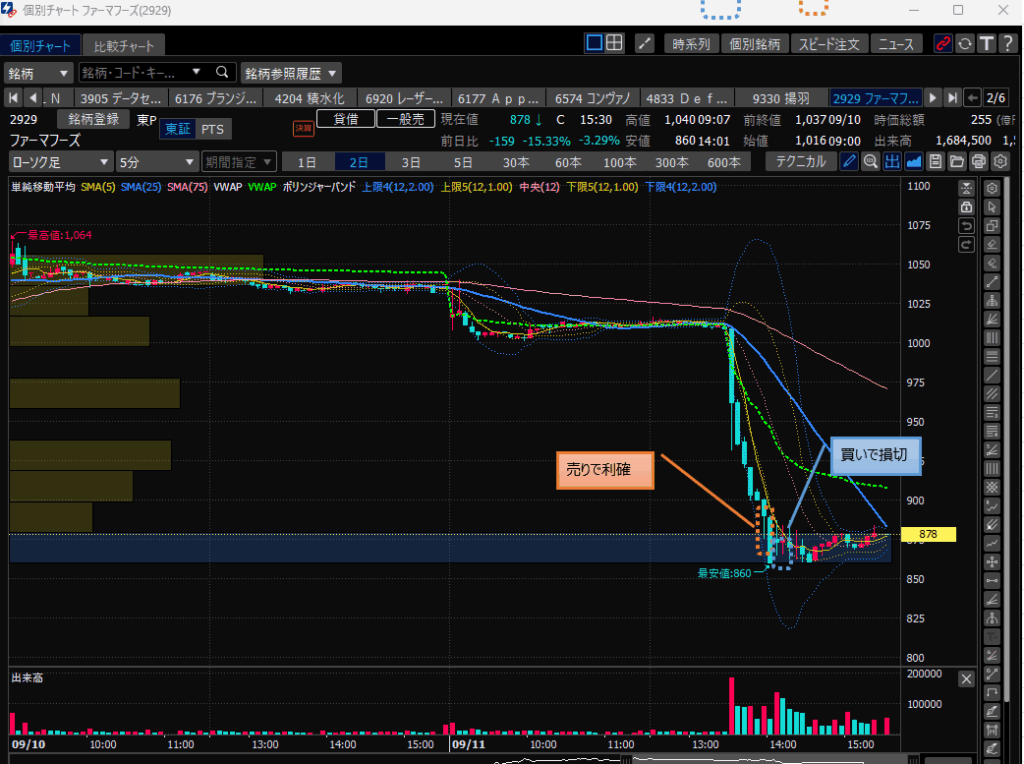
Task: Expand the 銘柄参照履歴 dropdown
Action: click(x=291, y=73)
